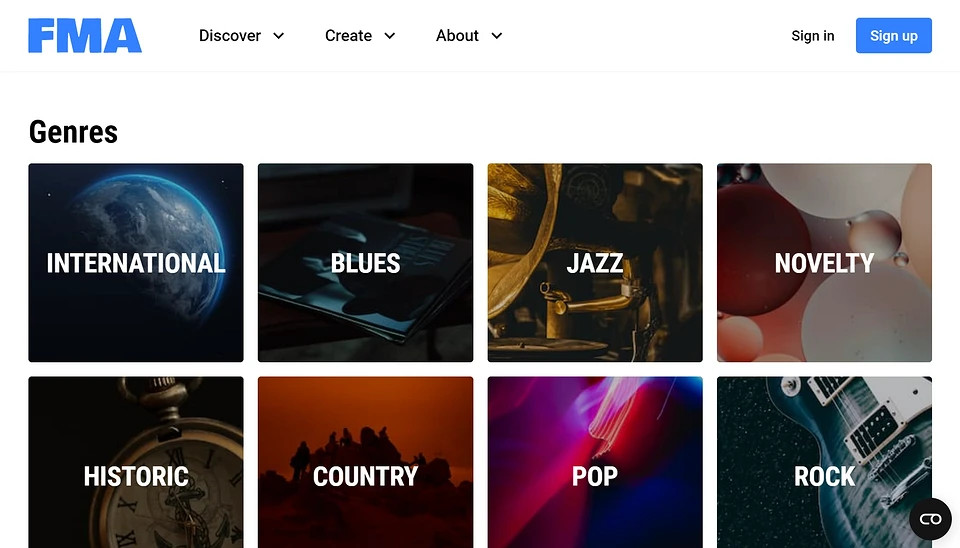Open the accessibility widget icon

click(x=930, y=519)
